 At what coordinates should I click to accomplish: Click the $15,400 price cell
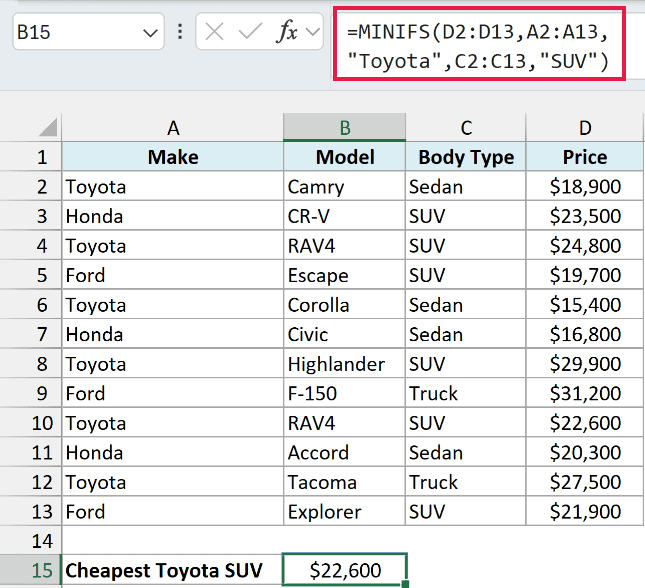click(585, 304)
